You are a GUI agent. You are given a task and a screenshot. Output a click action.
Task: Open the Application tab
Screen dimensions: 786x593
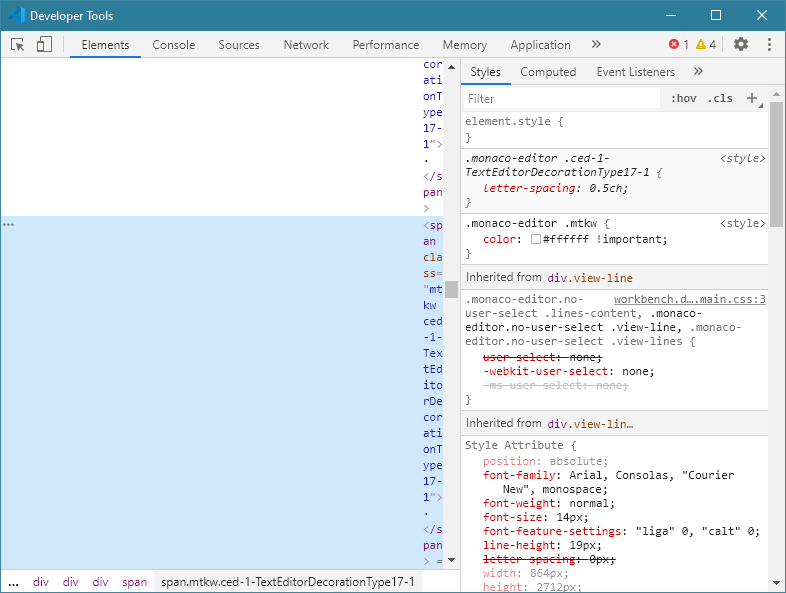click(x=540, y=45)
